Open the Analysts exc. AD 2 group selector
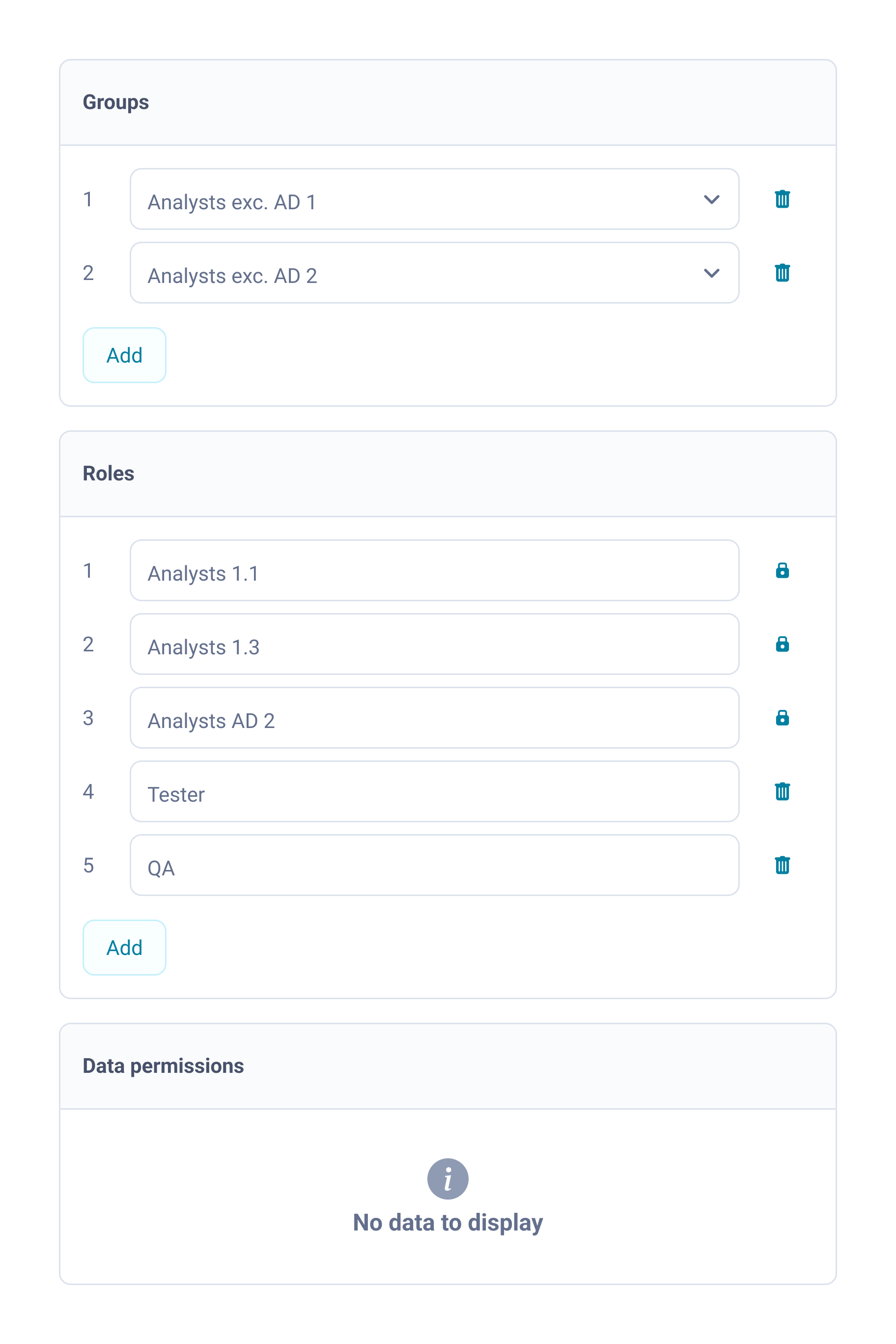Screen dimensions: 896x1344 tap(400, 273)
